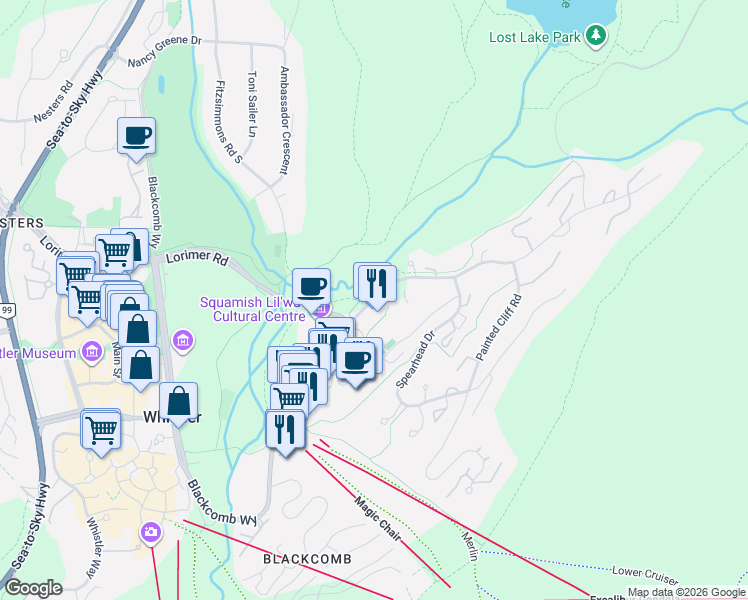Click the Magic Chair lift label

coord(378,518)
